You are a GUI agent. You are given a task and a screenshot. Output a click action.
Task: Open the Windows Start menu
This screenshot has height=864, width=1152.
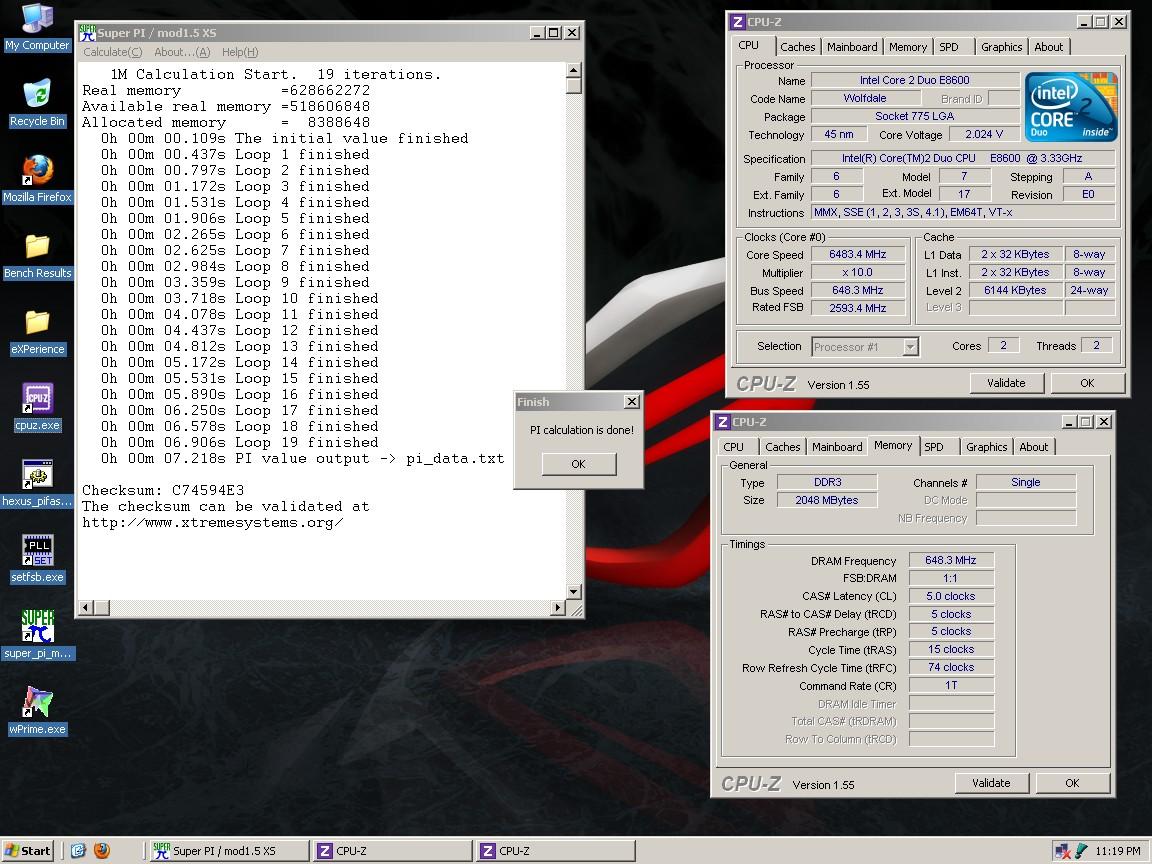(x=28, y=851)
